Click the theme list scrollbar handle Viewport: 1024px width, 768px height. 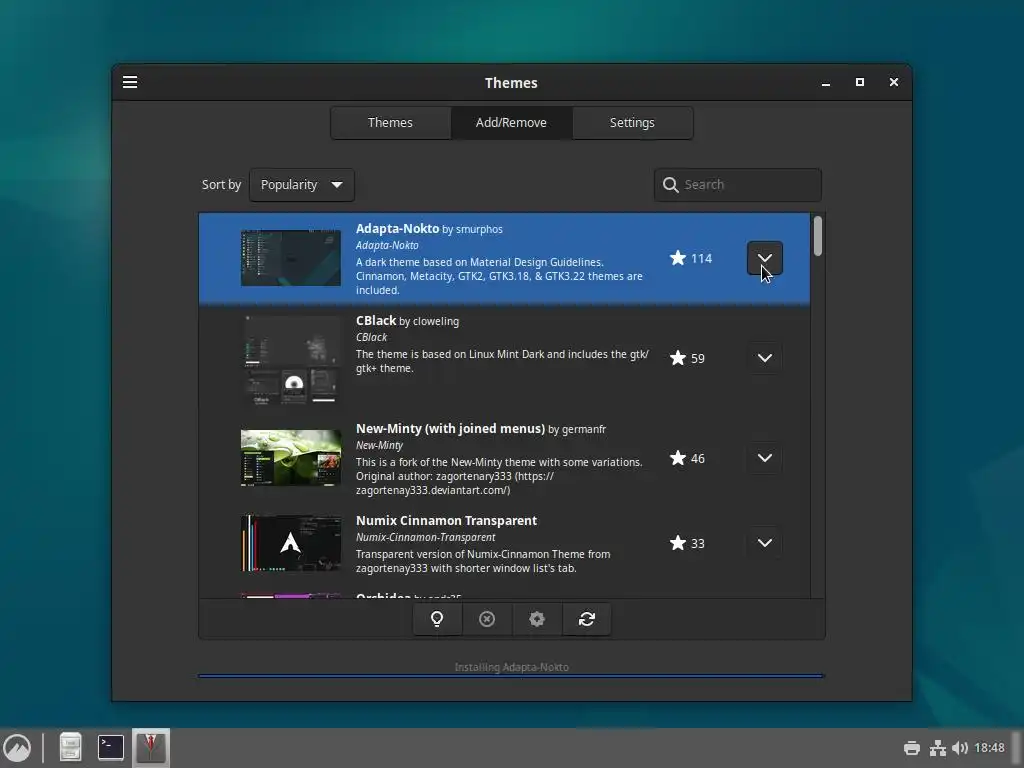(818, 236)
